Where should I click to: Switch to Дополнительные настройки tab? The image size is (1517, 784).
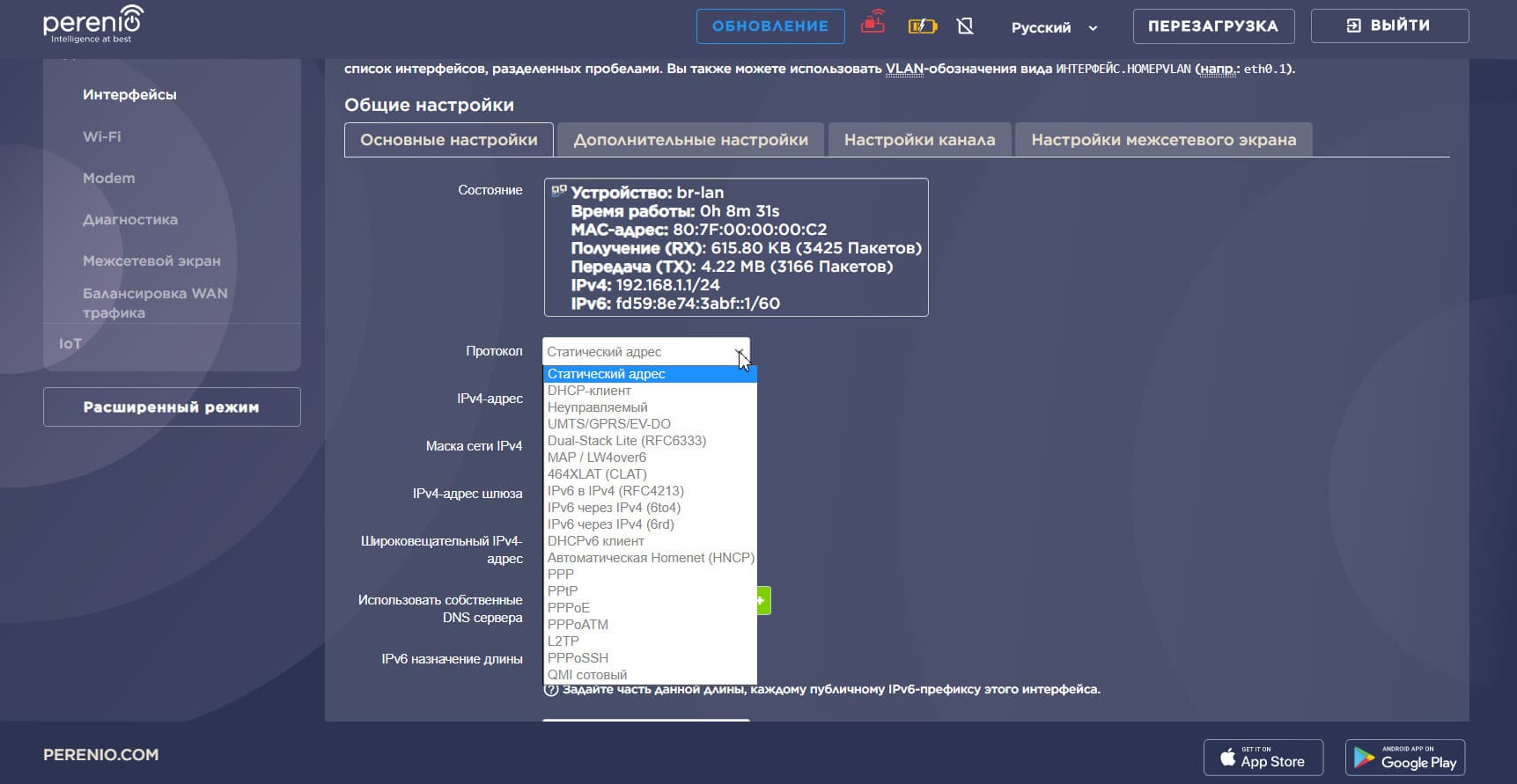pos(691,140)
